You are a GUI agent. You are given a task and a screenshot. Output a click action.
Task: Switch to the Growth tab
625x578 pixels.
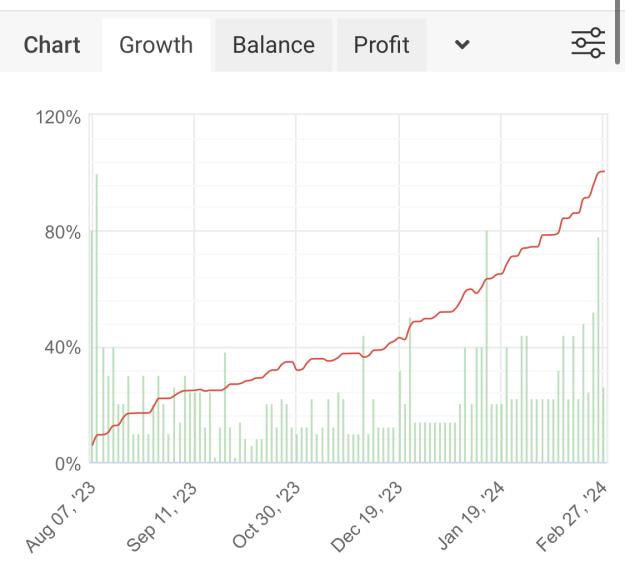pyautogui.click(x=156, y=45)
